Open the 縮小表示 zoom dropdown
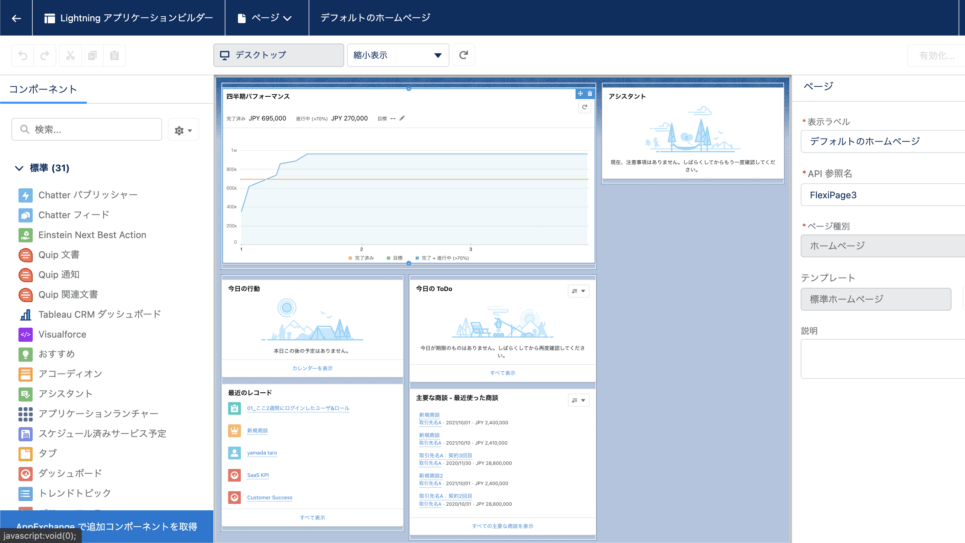 point(397,56)
